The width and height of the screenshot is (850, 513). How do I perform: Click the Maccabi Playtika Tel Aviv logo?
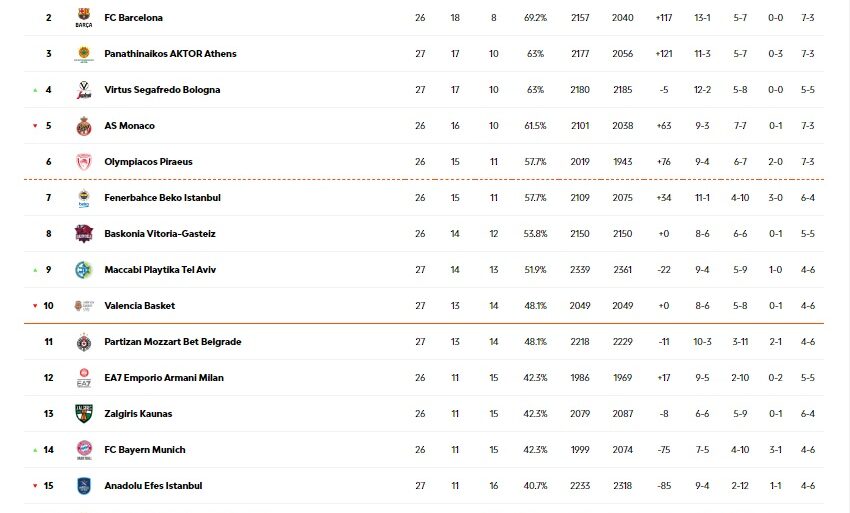(84, 270)
